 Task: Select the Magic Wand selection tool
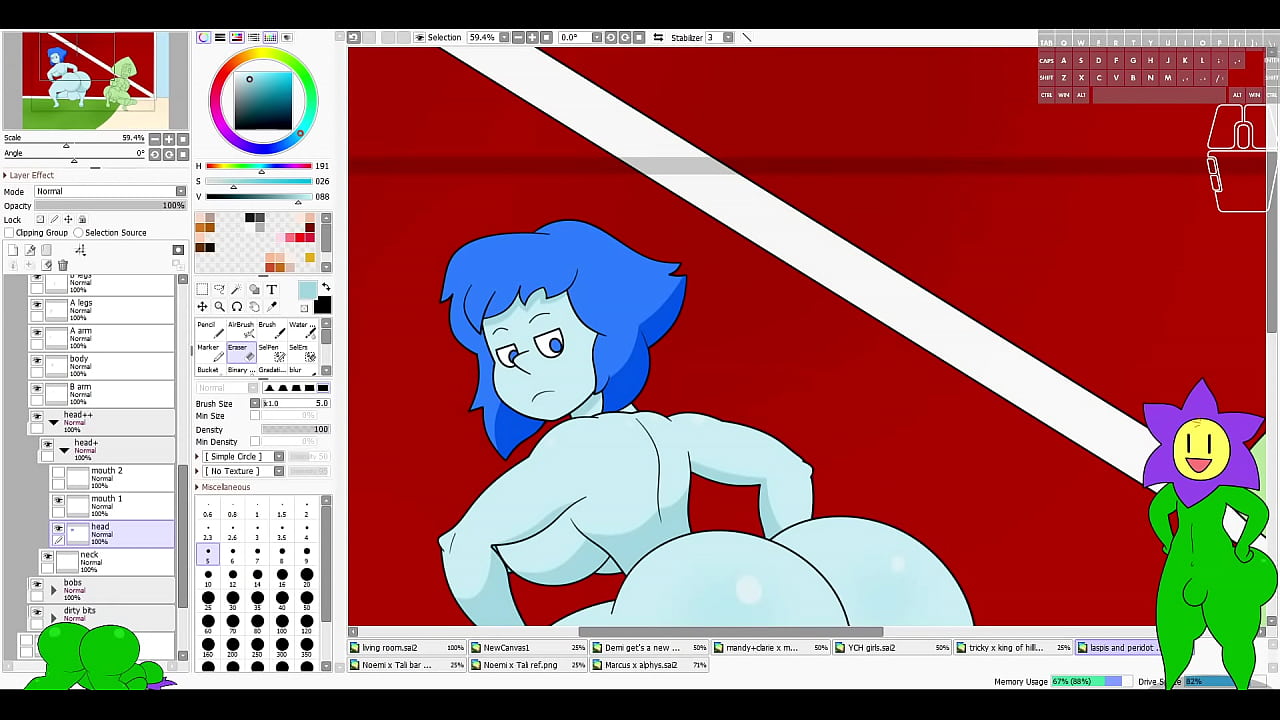click(x=236, y=289)
